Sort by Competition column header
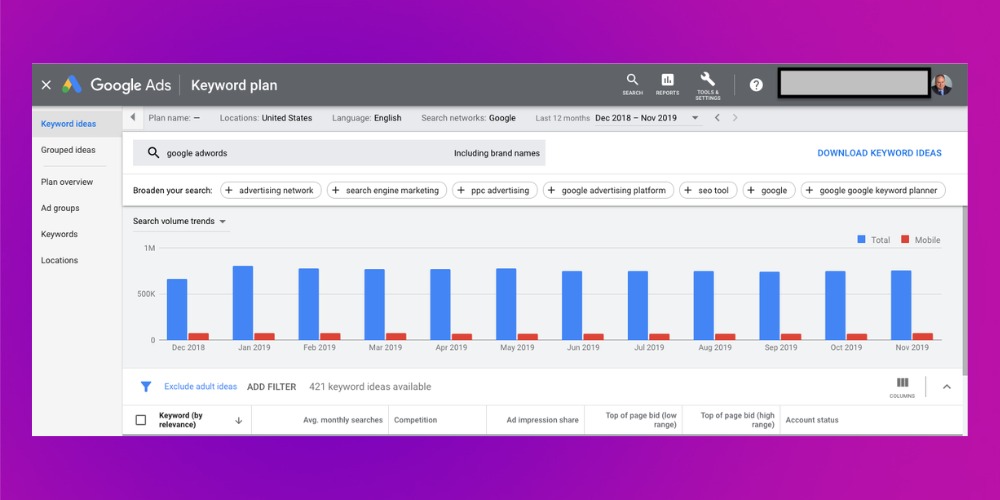 coord(416,420)
